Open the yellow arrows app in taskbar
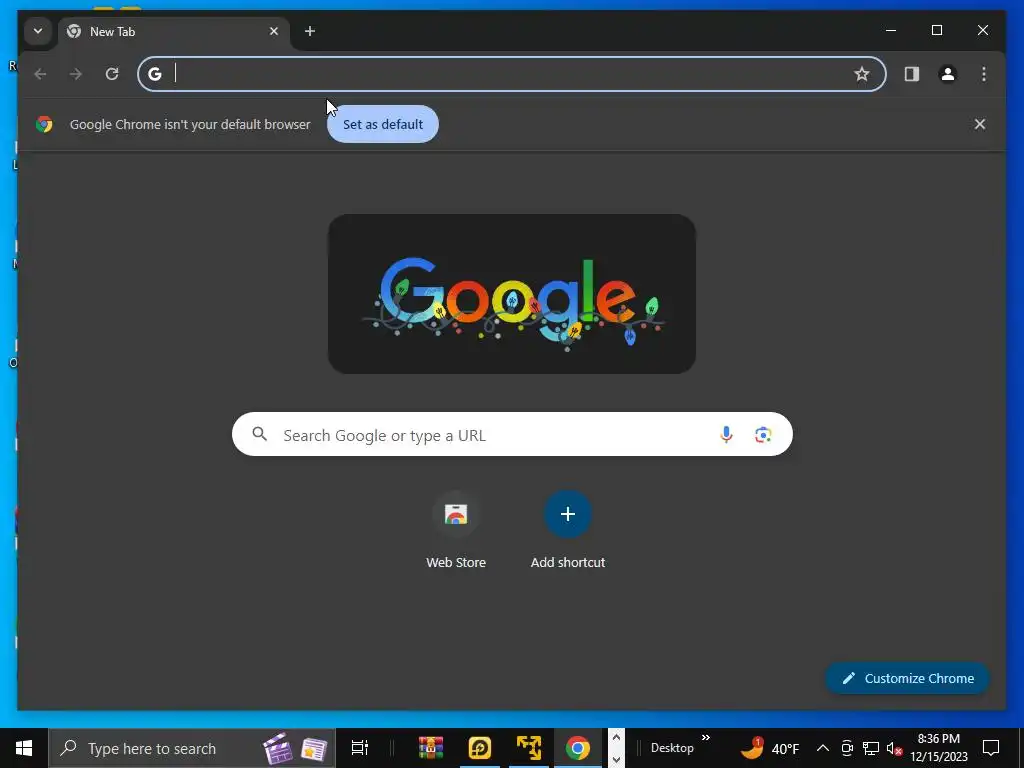 528,748
